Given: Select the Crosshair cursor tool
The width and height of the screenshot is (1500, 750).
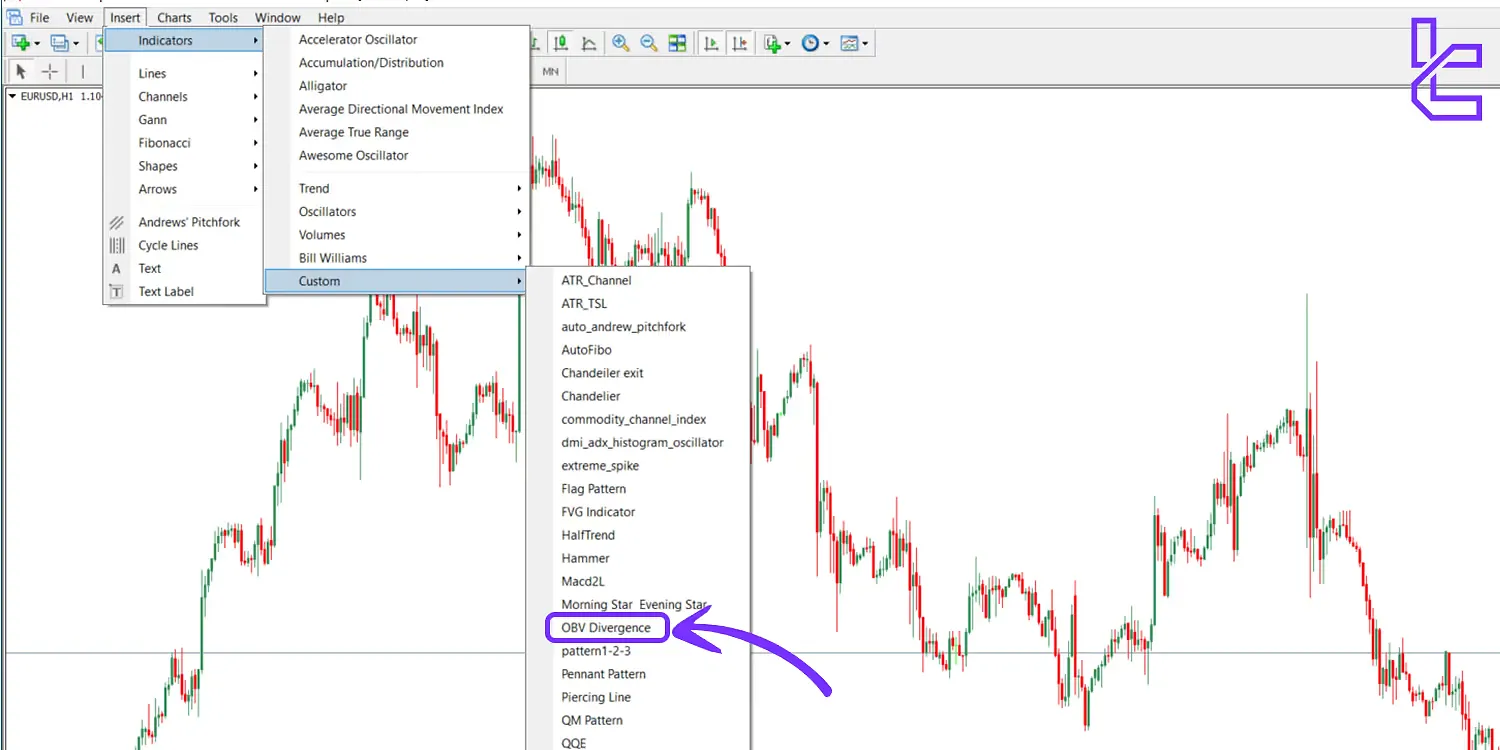Looking at the screenshot, I should tap(47, 71).
